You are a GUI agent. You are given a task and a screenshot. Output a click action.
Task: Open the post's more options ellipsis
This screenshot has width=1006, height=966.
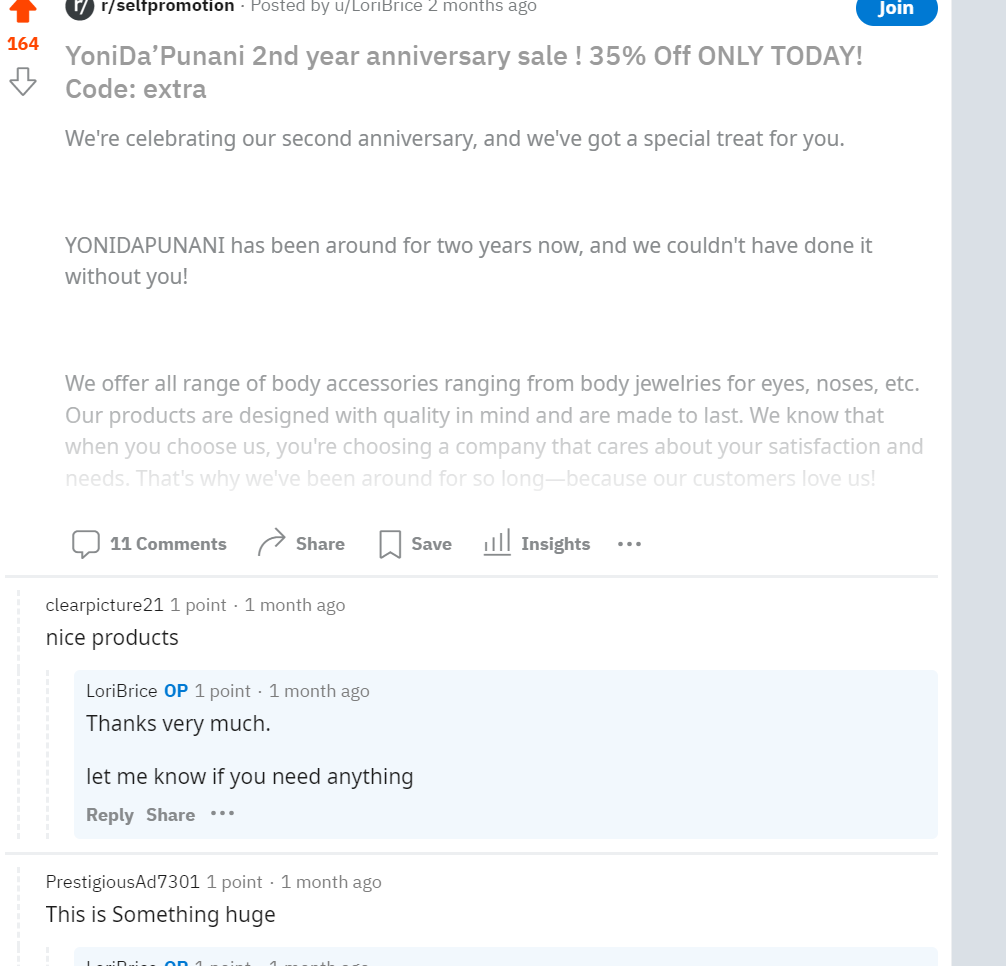click(629, 544)
